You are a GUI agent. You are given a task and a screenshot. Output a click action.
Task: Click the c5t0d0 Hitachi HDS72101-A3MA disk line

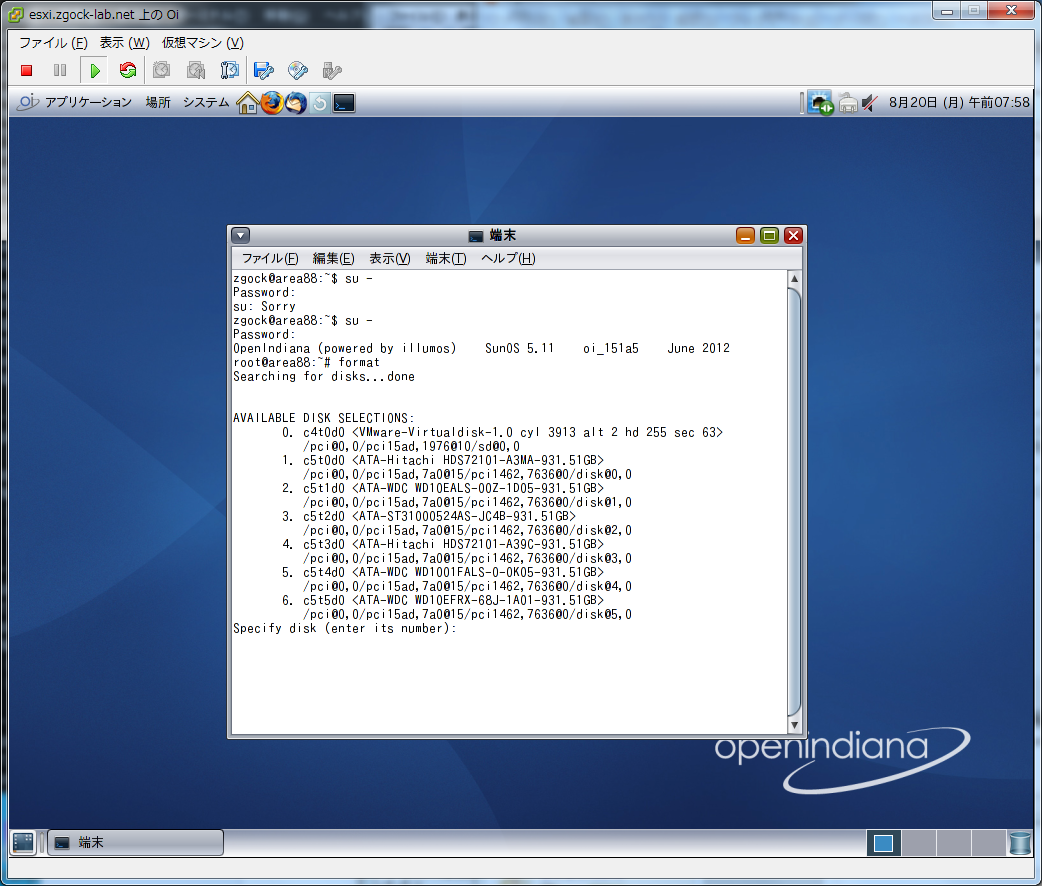click(443, 460)
